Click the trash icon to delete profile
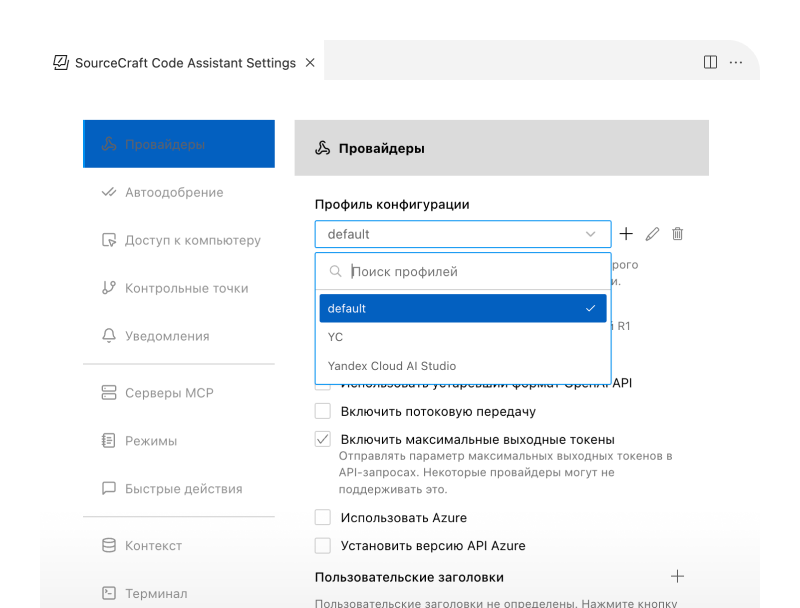 coord(678,234)
